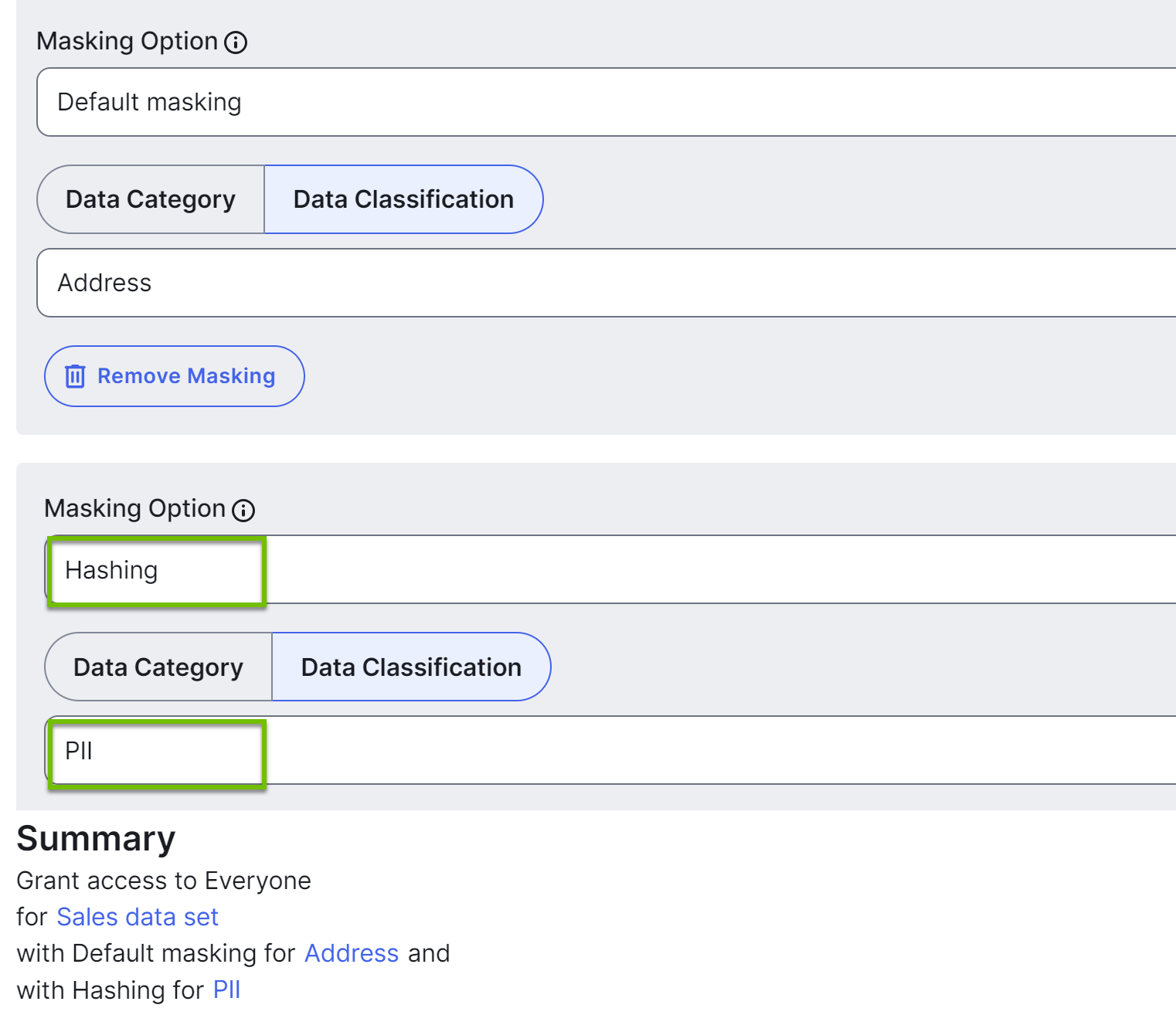The width and height of the screenshot is (1176, 1032).
Task: Select Data Category in the Address masking block
Action: 151,199
